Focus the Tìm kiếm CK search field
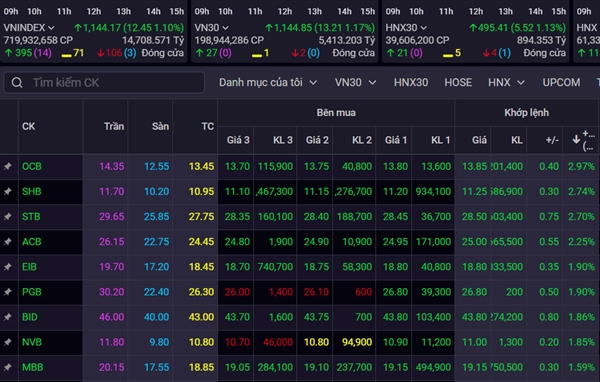This screenshot has height=382, width=600. (104, 82)
